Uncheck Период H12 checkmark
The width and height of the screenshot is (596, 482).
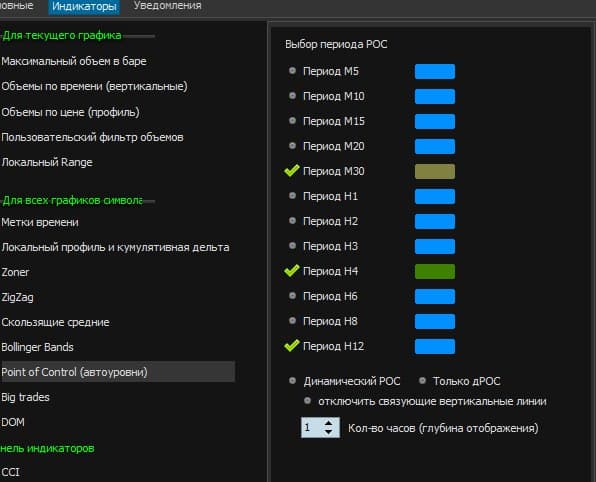click(x=292, y=346)
